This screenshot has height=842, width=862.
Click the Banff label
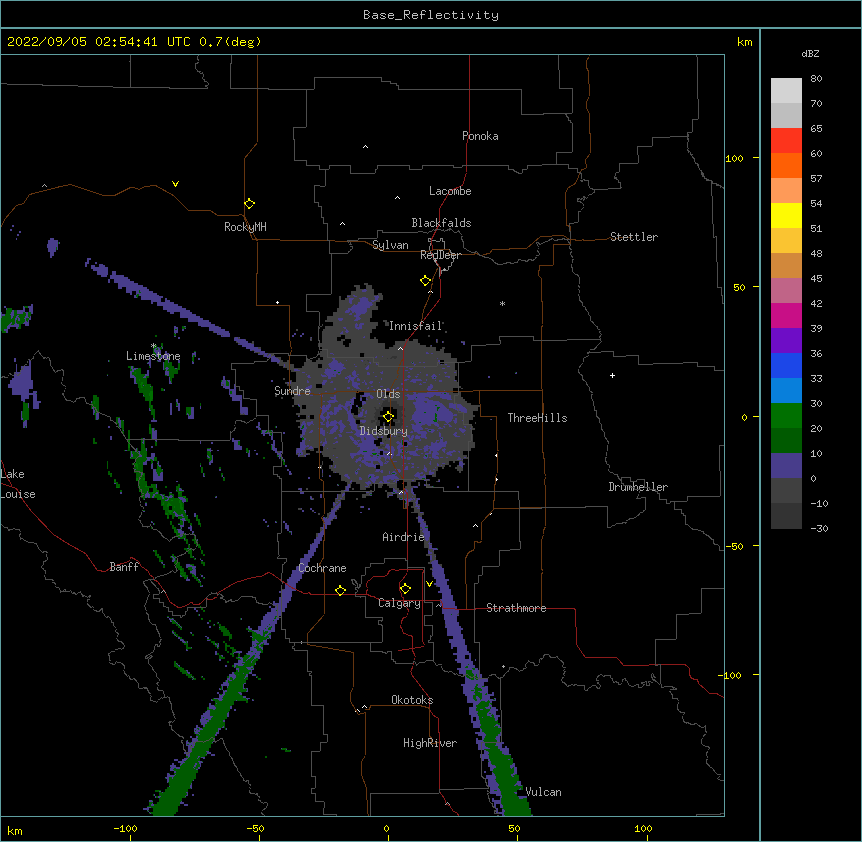[124, 567]
